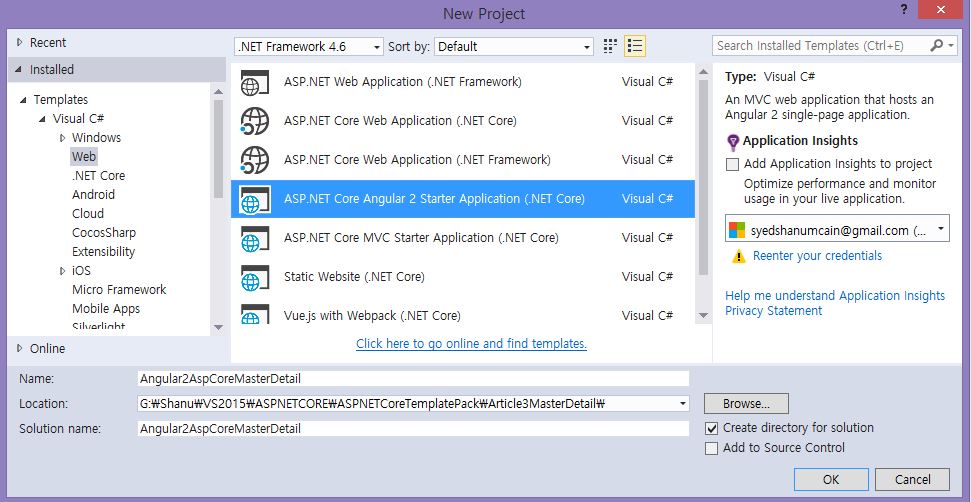971x502 pixels.
Task: Click the credentials warning triangle icon
Action: 738,256
